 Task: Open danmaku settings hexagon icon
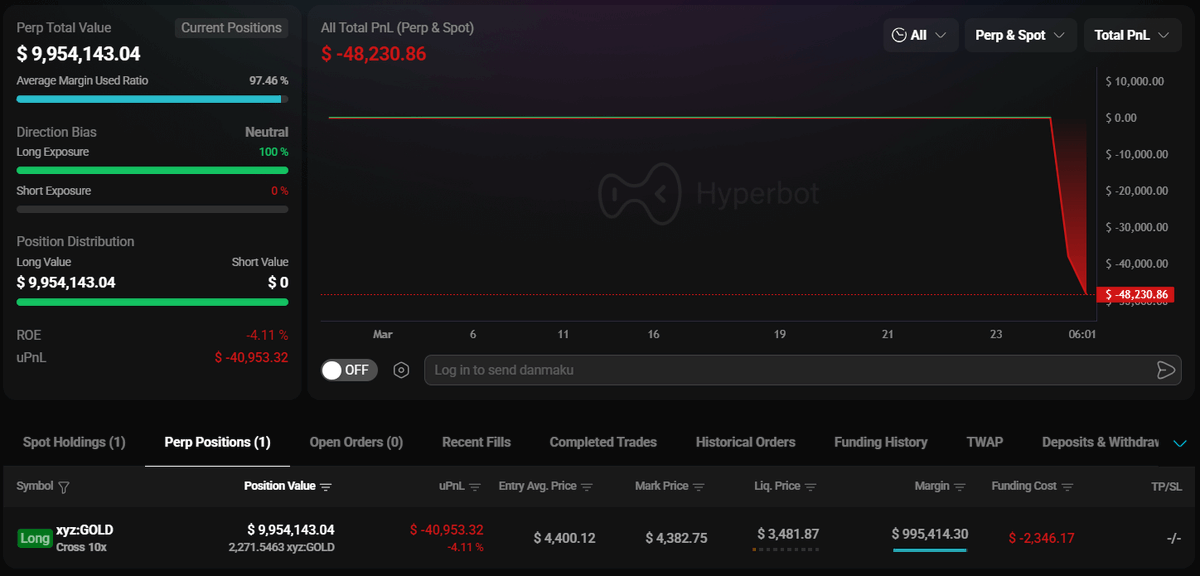point(401,370)
